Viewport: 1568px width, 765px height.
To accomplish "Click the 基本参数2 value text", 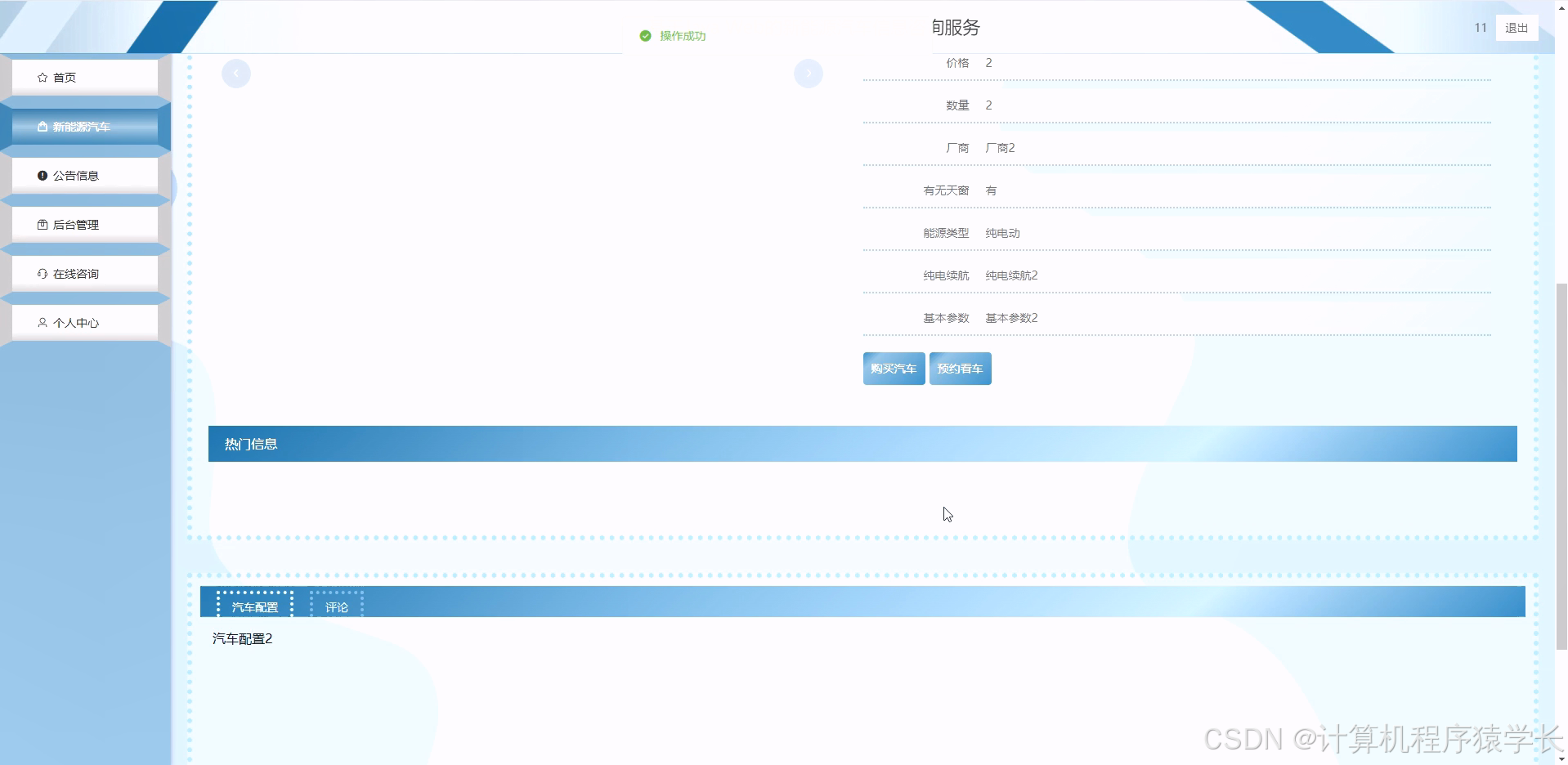I will point(1011,318).
